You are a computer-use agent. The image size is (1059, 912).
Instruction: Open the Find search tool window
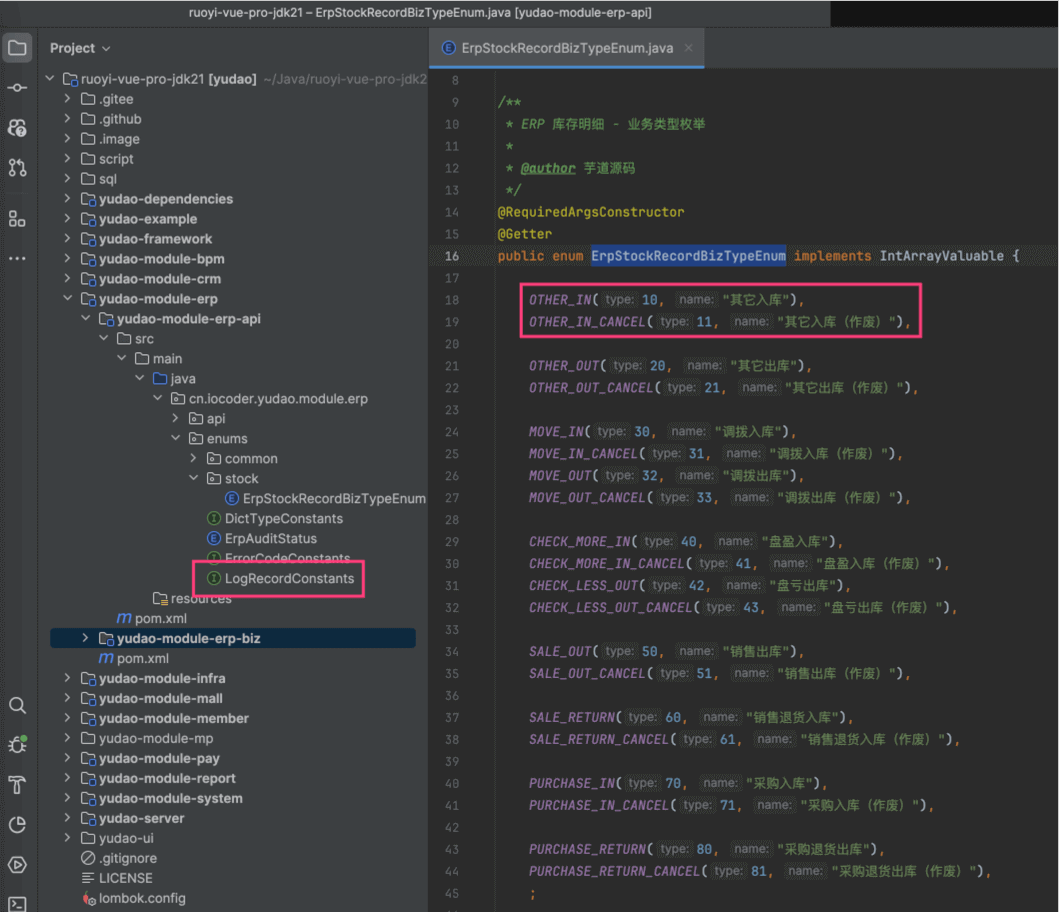point(17,705)
